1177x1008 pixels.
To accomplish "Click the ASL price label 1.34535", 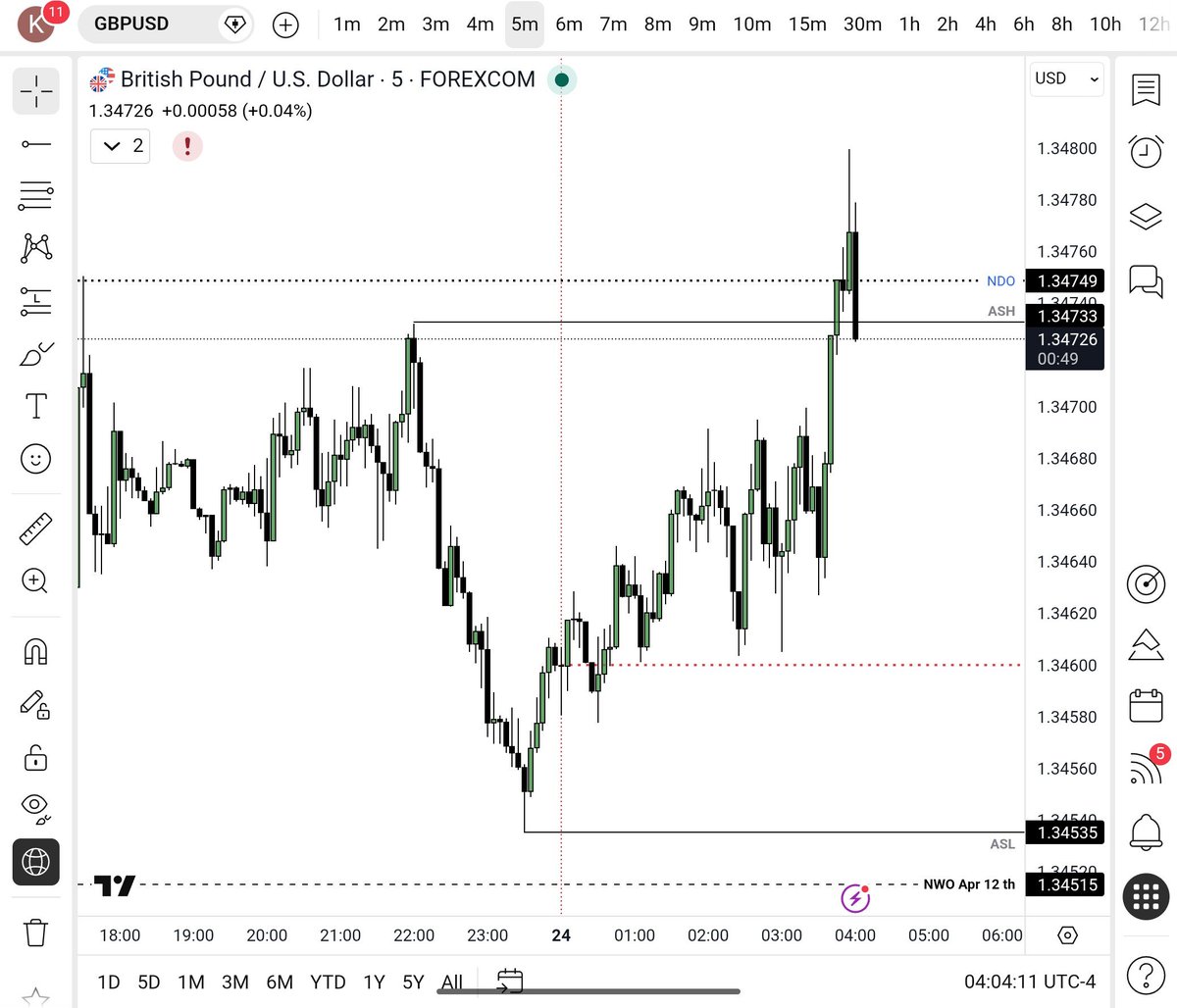I will [x=1064, y=832].
